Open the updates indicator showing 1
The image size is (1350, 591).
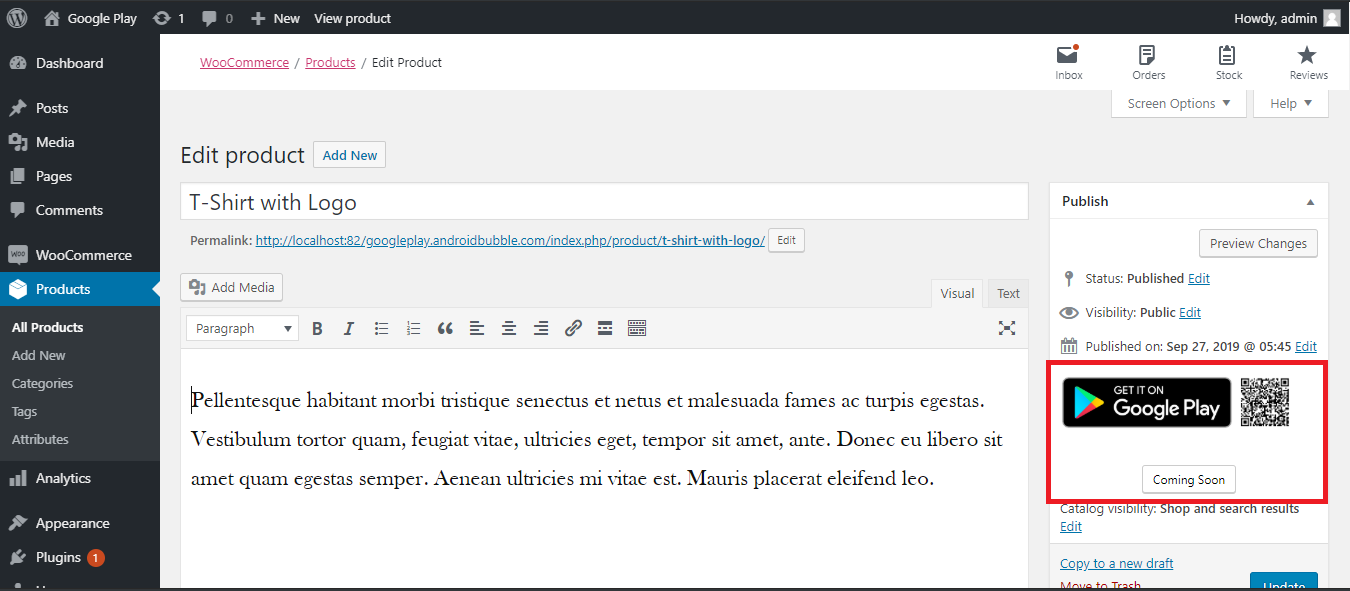[x=169, y=18]
